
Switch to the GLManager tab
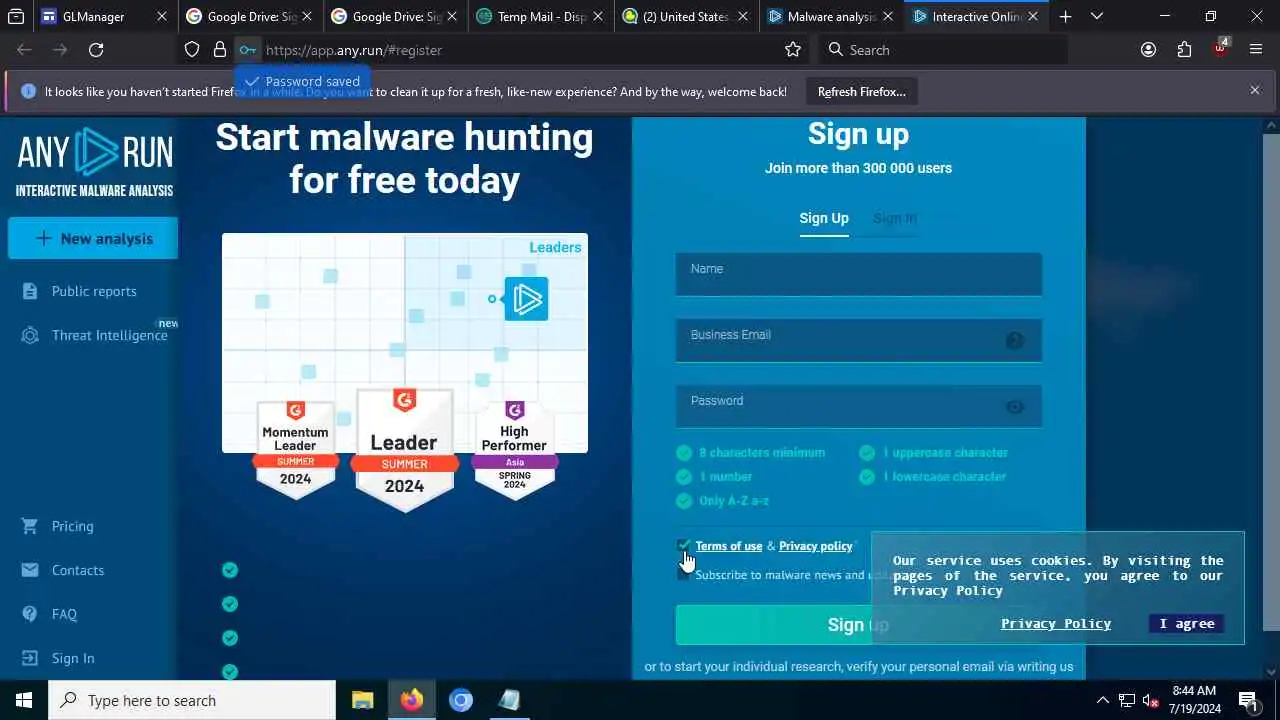point(105,16)
